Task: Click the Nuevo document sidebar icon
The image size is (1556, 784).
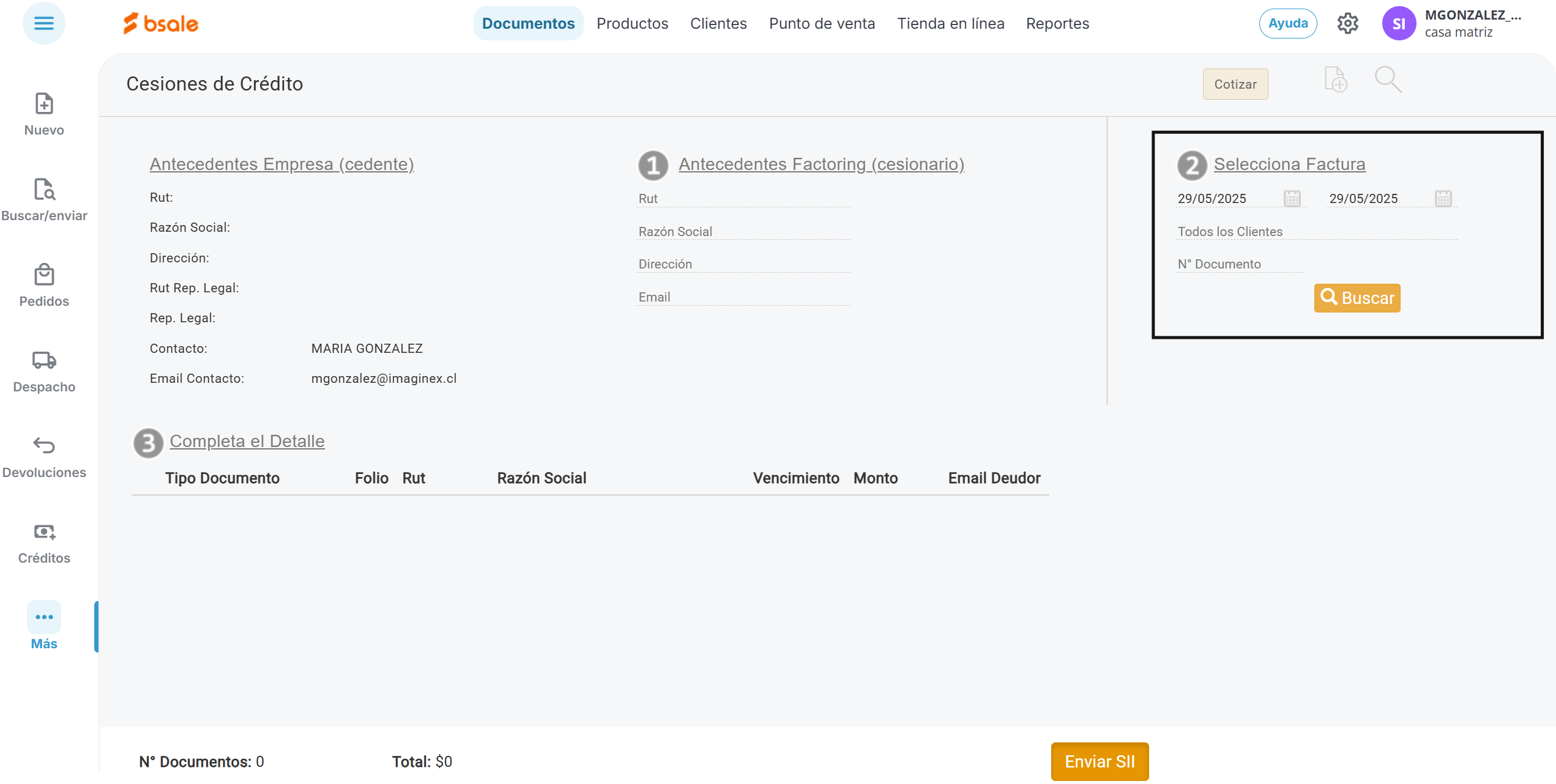Action: 44,105
